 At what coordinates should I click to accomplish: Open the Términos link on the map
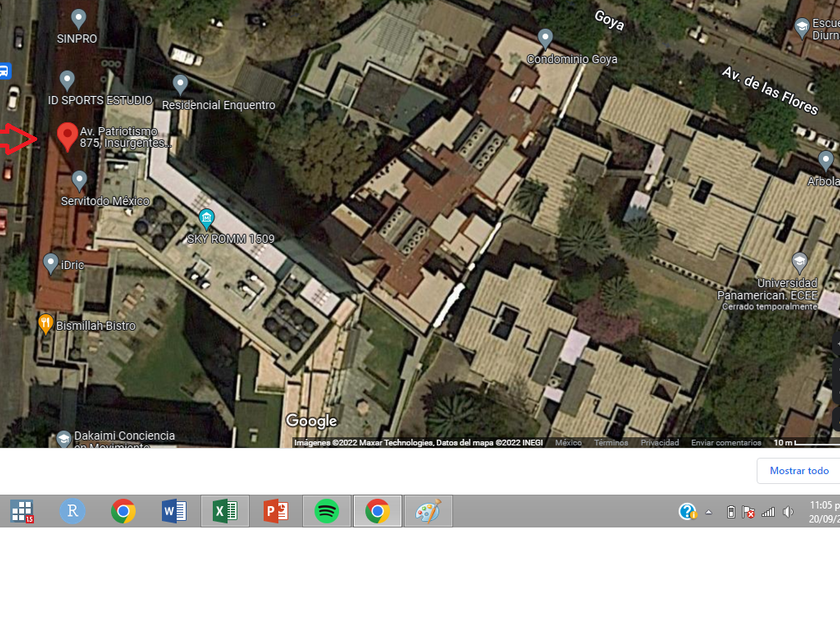coord(611,443)
